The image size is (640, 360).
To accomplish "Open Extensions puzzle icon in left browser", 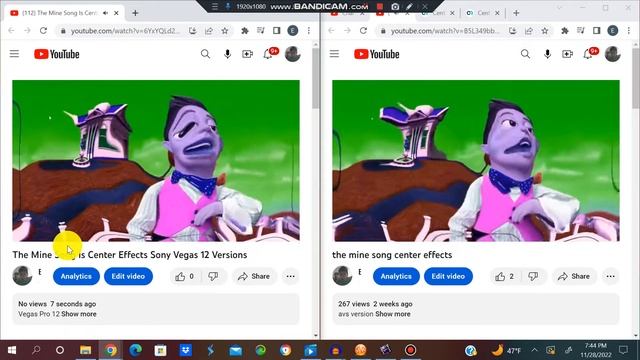I will click(245, 31).
